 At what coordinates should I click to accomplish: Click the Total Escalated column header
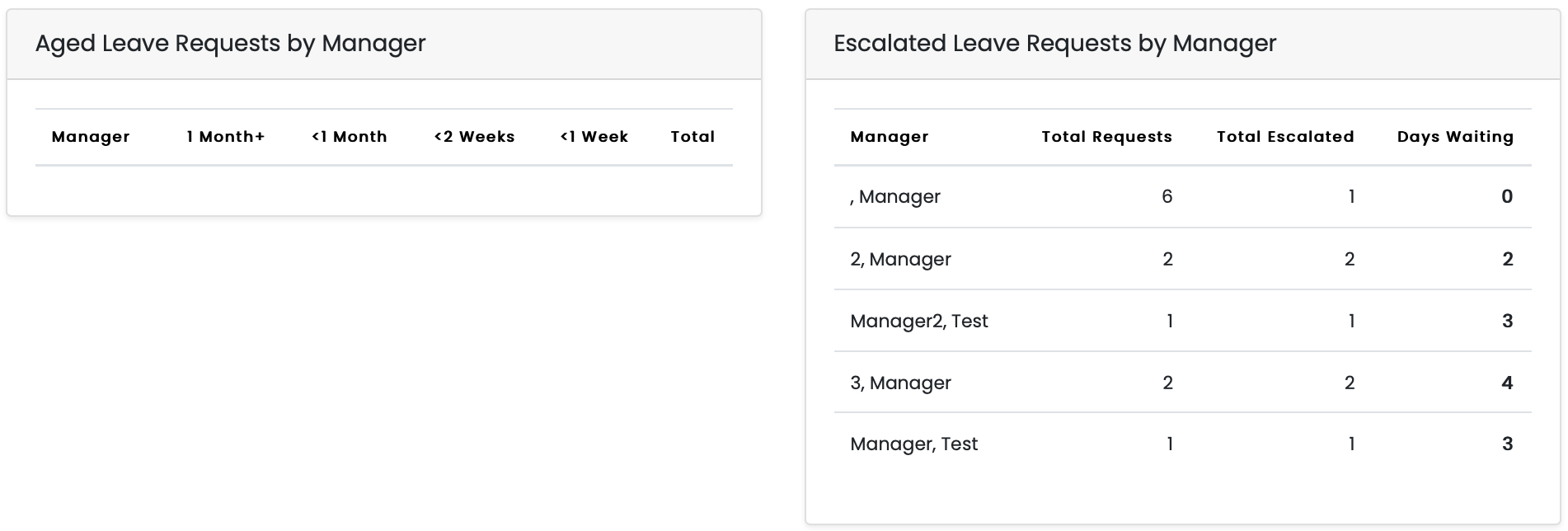pyautogui.click(x=1285, y=137)
